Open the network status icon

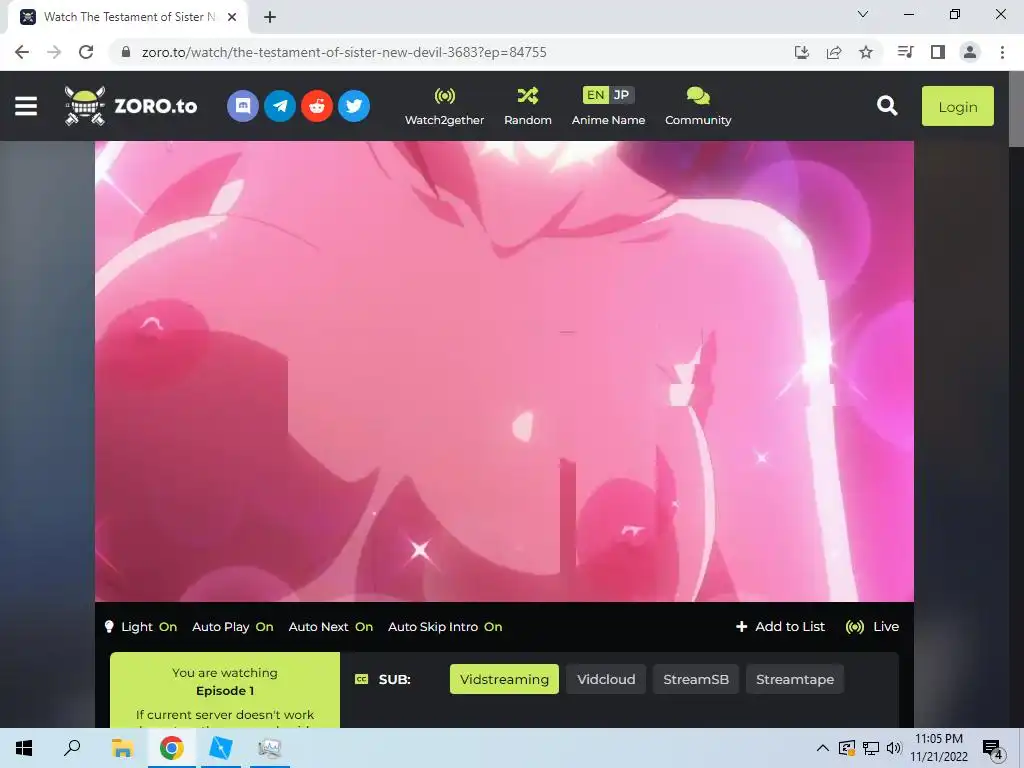click(x=871, y=748)
